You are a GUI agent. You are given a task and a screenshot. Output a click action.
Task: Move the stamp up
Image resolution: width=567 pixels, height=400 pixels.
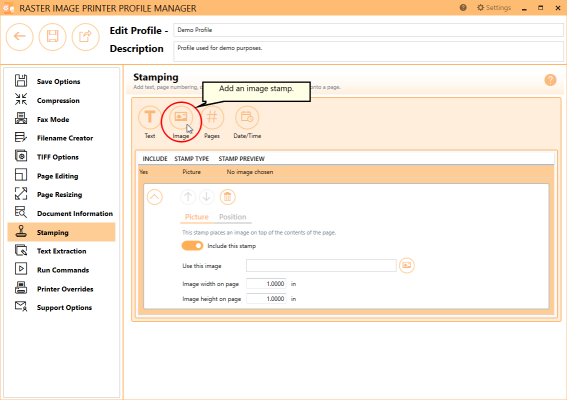click(x=188, y=197)
